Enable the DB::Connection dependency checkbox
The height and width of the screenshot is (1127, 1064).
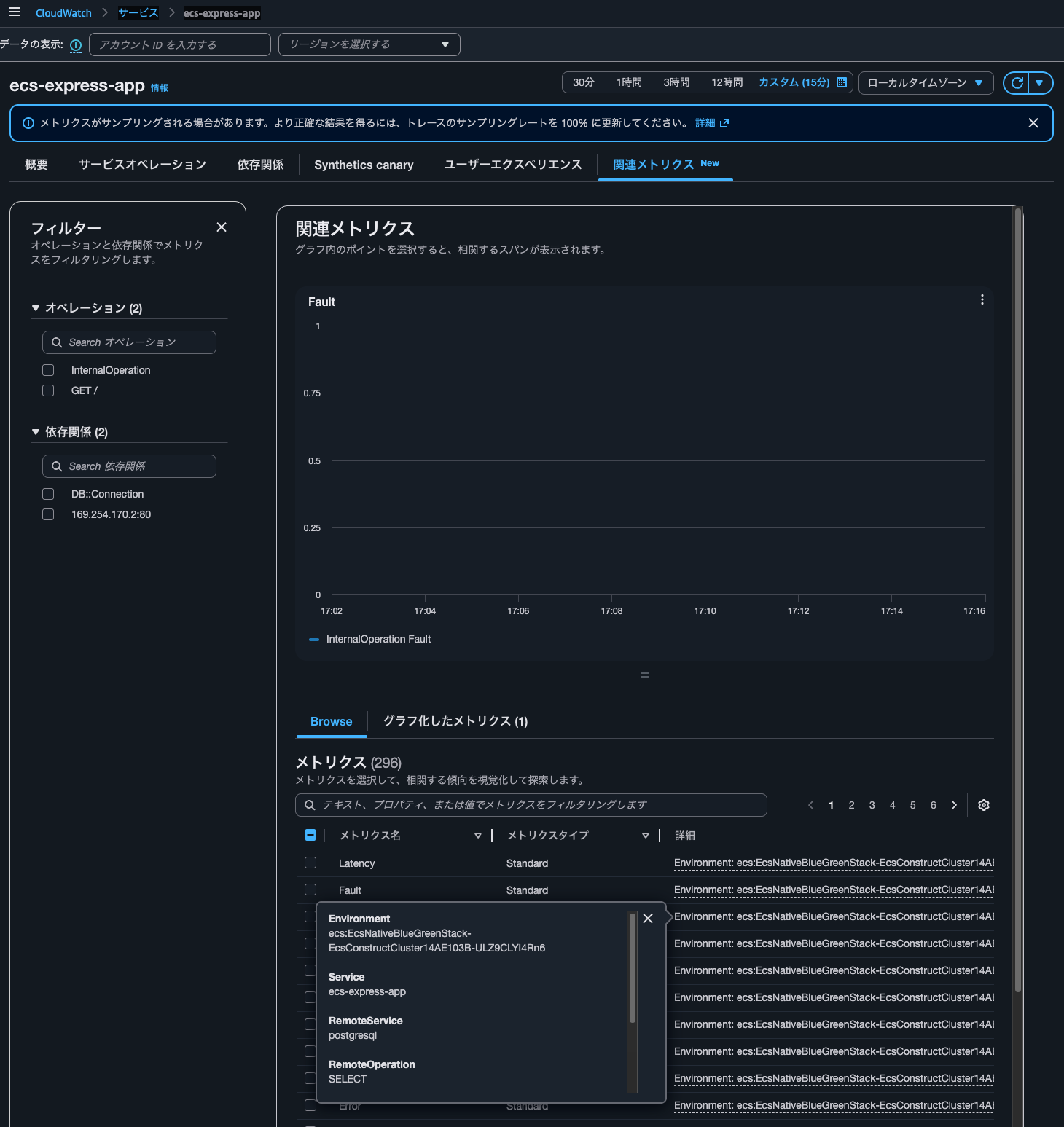pyautogui.click(x=48, y=494)
